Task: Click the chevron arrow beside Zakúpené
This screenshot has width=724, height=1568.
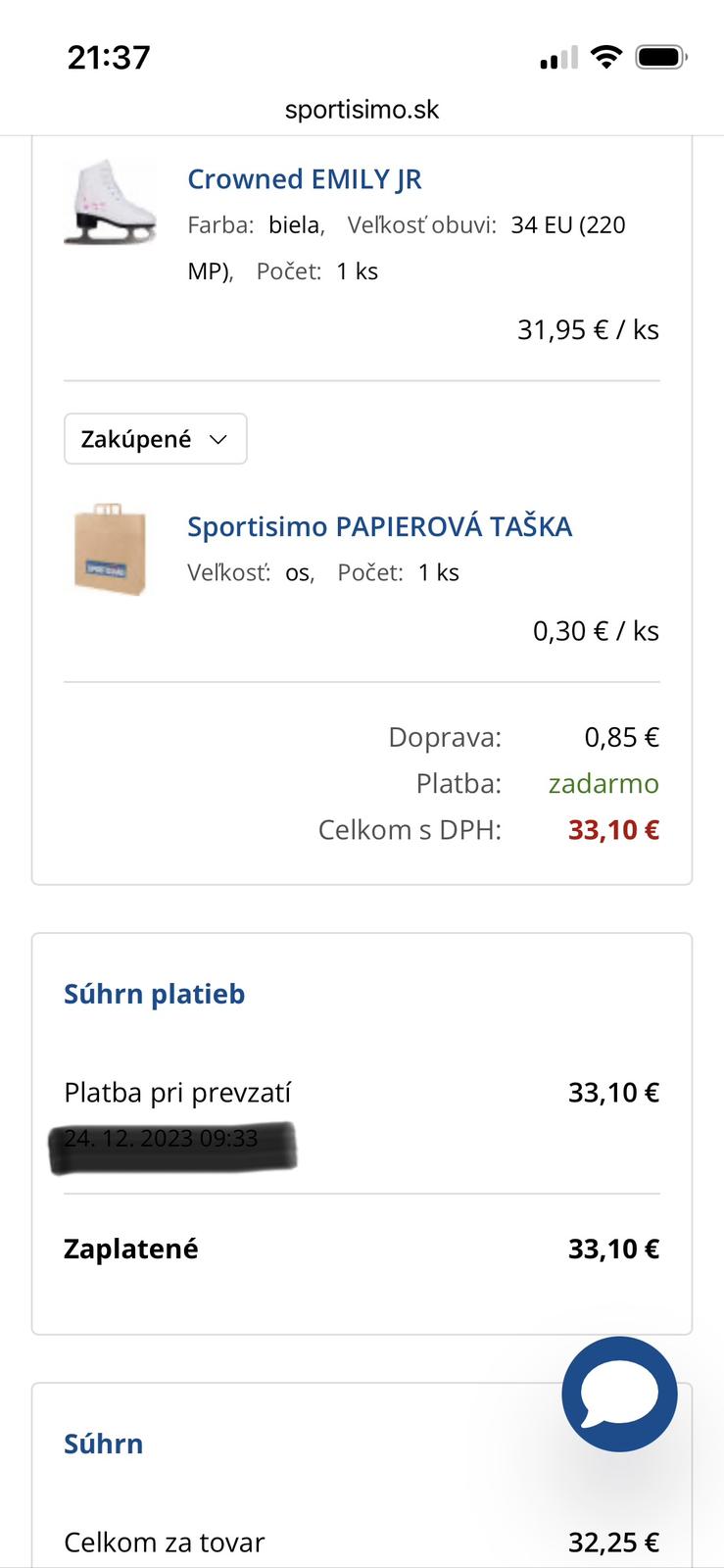Action: coord(218,440)
